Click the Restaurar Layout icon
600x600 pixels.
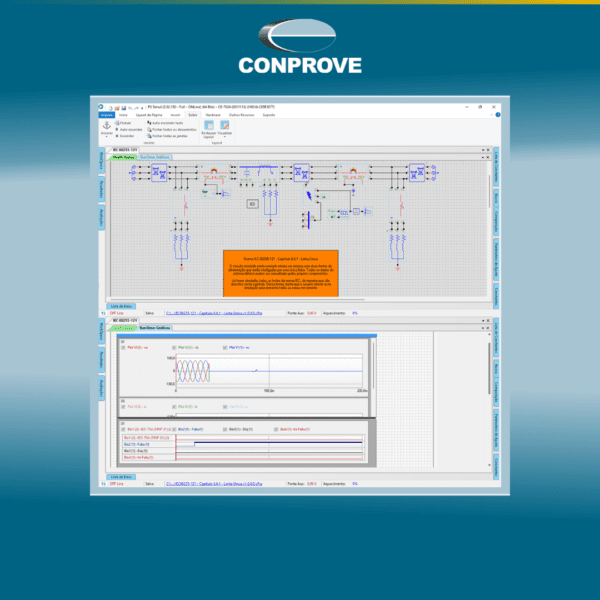(x=209, y=125)
